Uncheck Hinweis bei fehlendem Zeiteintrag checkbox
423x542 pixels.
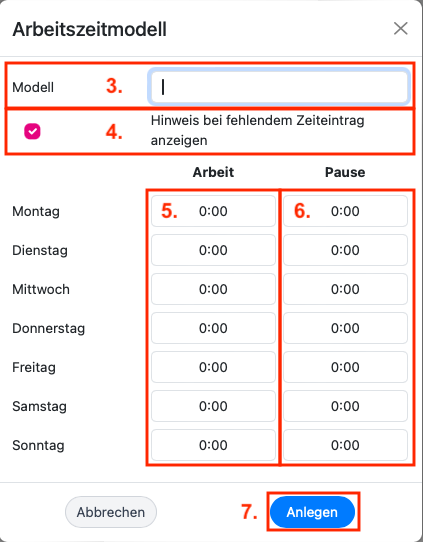point(32,131)
